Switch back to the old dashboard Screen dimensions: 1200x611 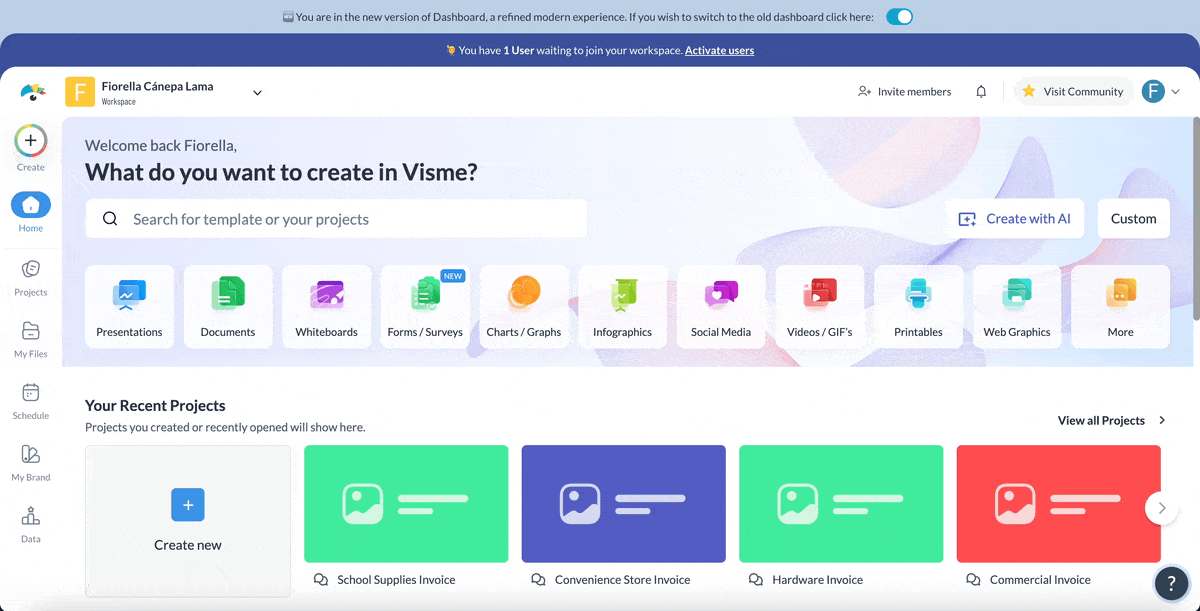pos(898,16)
